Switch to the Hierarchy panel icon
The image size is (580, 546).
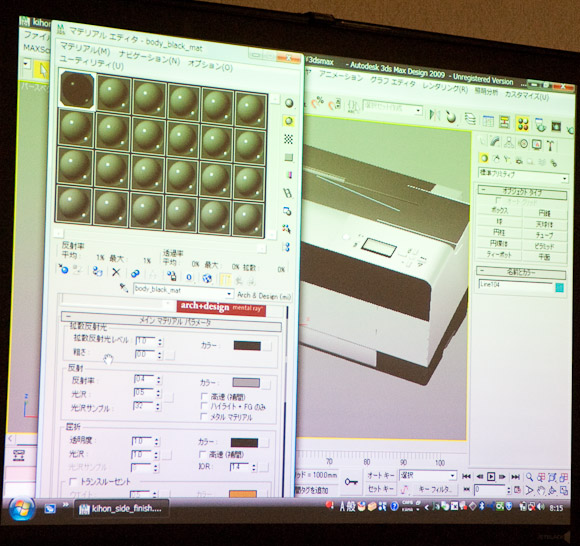[x=509, y=143]
